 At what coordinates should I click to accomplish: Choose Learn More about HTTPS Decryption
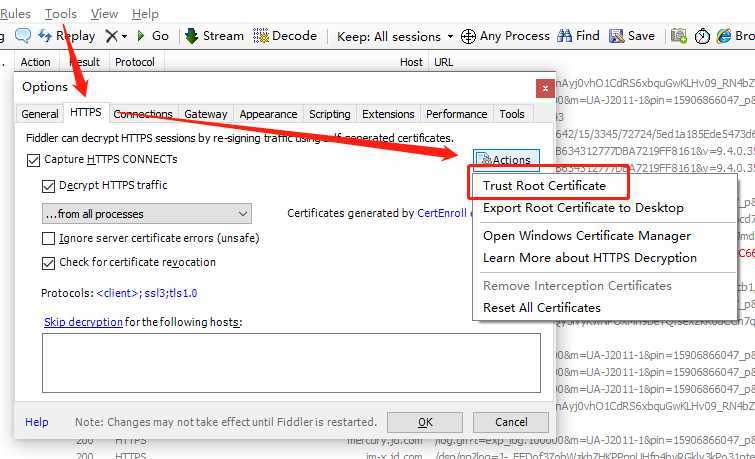590,258
